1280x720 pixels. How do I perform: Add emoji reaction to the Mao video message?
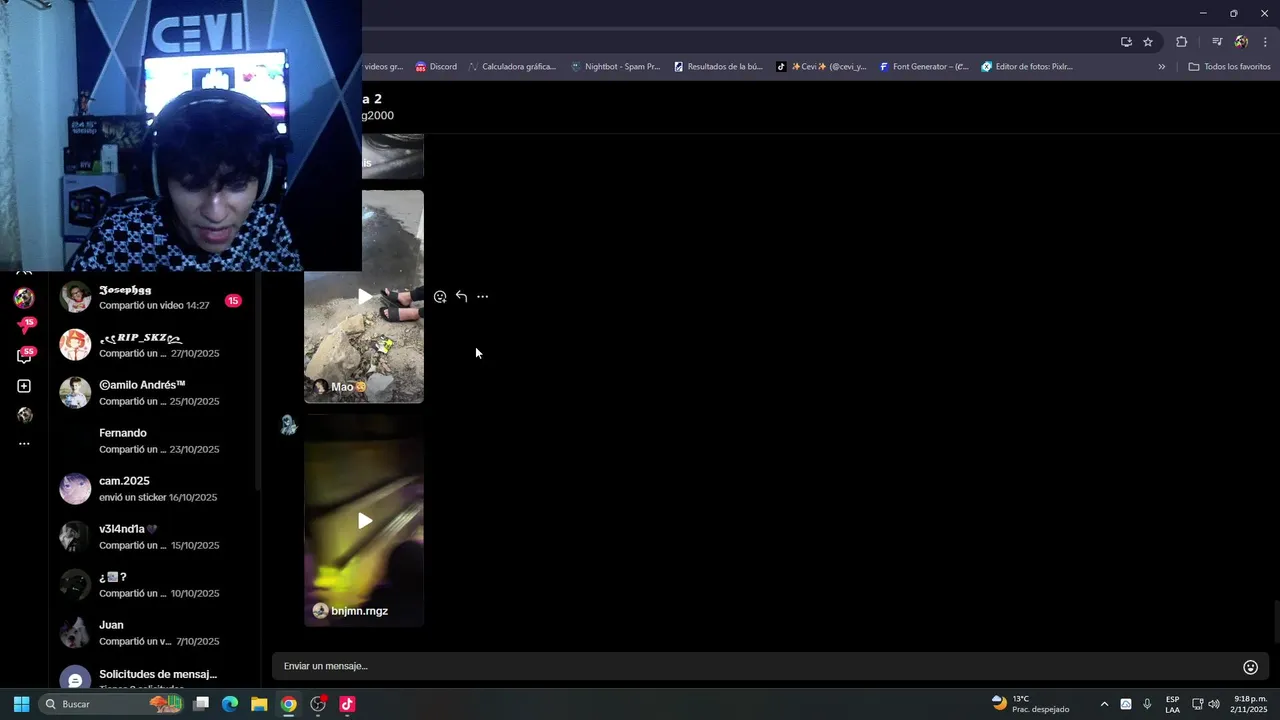pos(440,297)
